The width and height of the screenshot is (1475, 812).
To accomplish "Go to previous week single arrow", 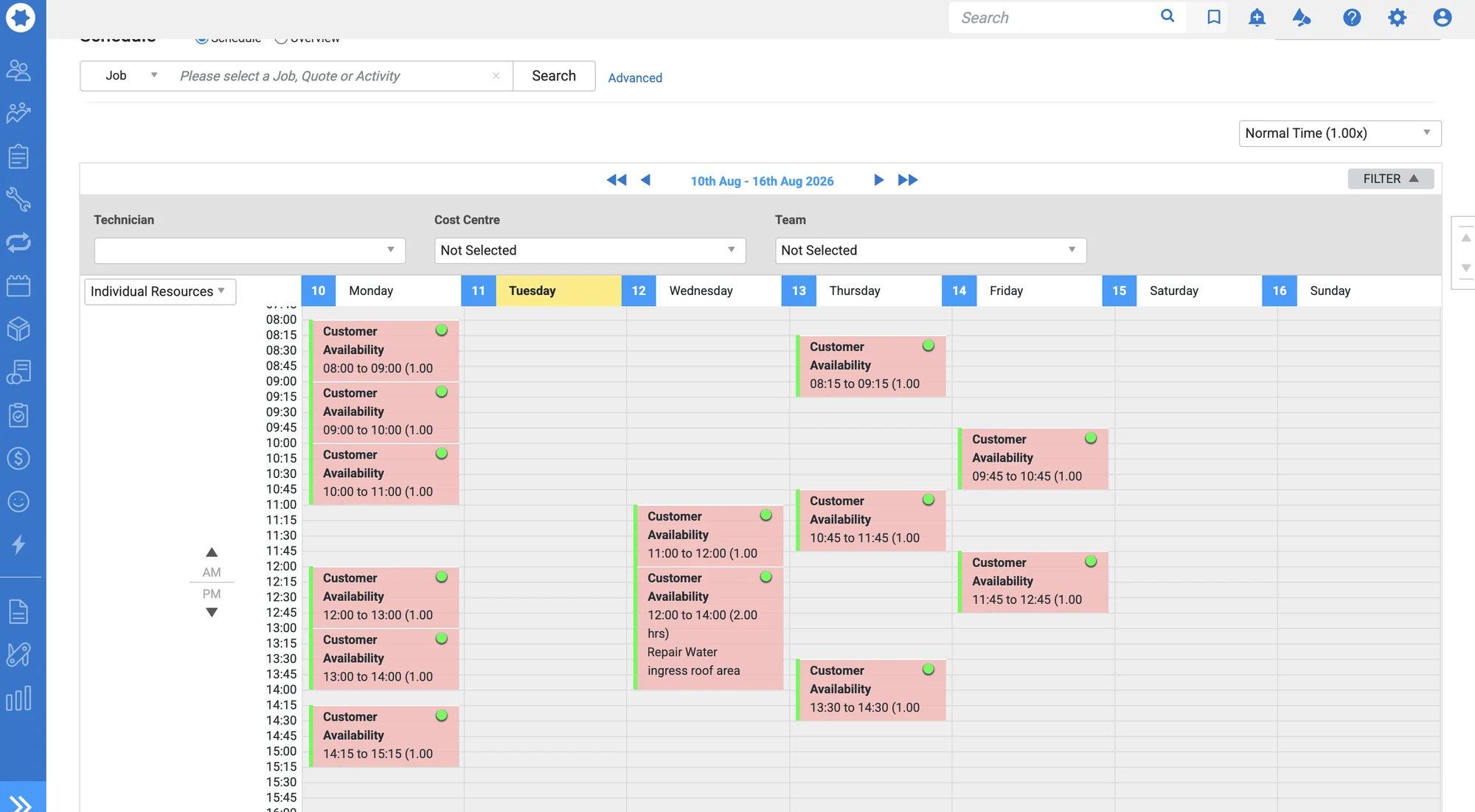I will (x=645, y=180).
